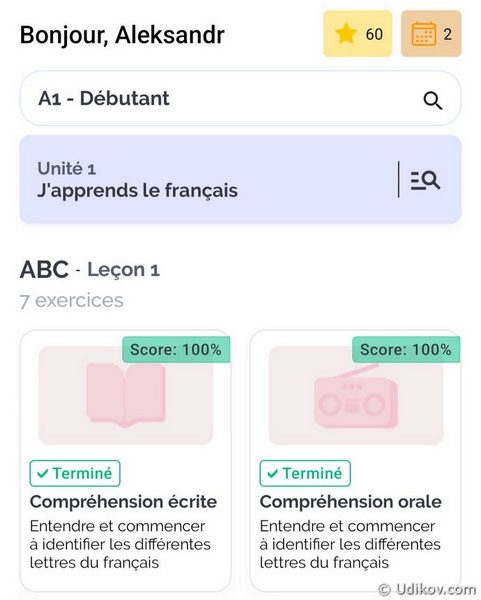
Task: Expand the Unité 1 J'apprends le français panel
Action: coord(240,179)
